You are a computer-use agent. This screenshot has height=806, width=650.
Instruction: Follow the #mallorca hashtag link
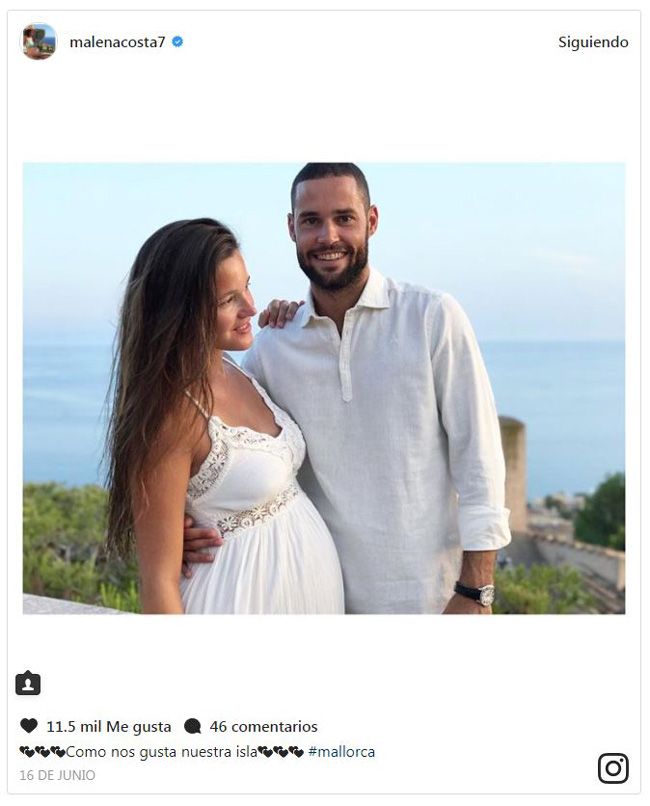click(341, 752)
